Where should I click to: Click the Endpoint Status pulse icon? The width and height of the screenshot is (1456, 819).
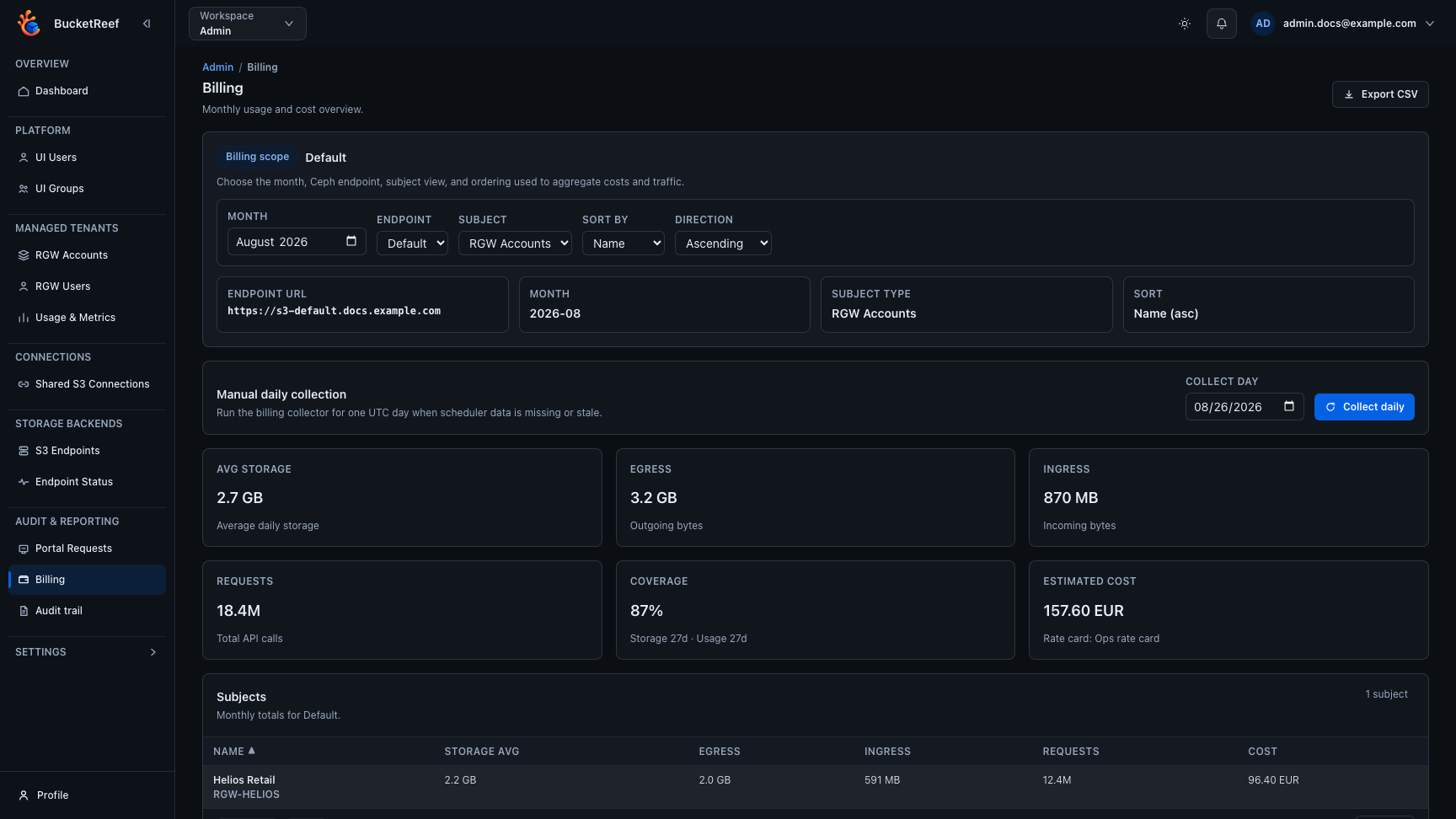point(24,482)
